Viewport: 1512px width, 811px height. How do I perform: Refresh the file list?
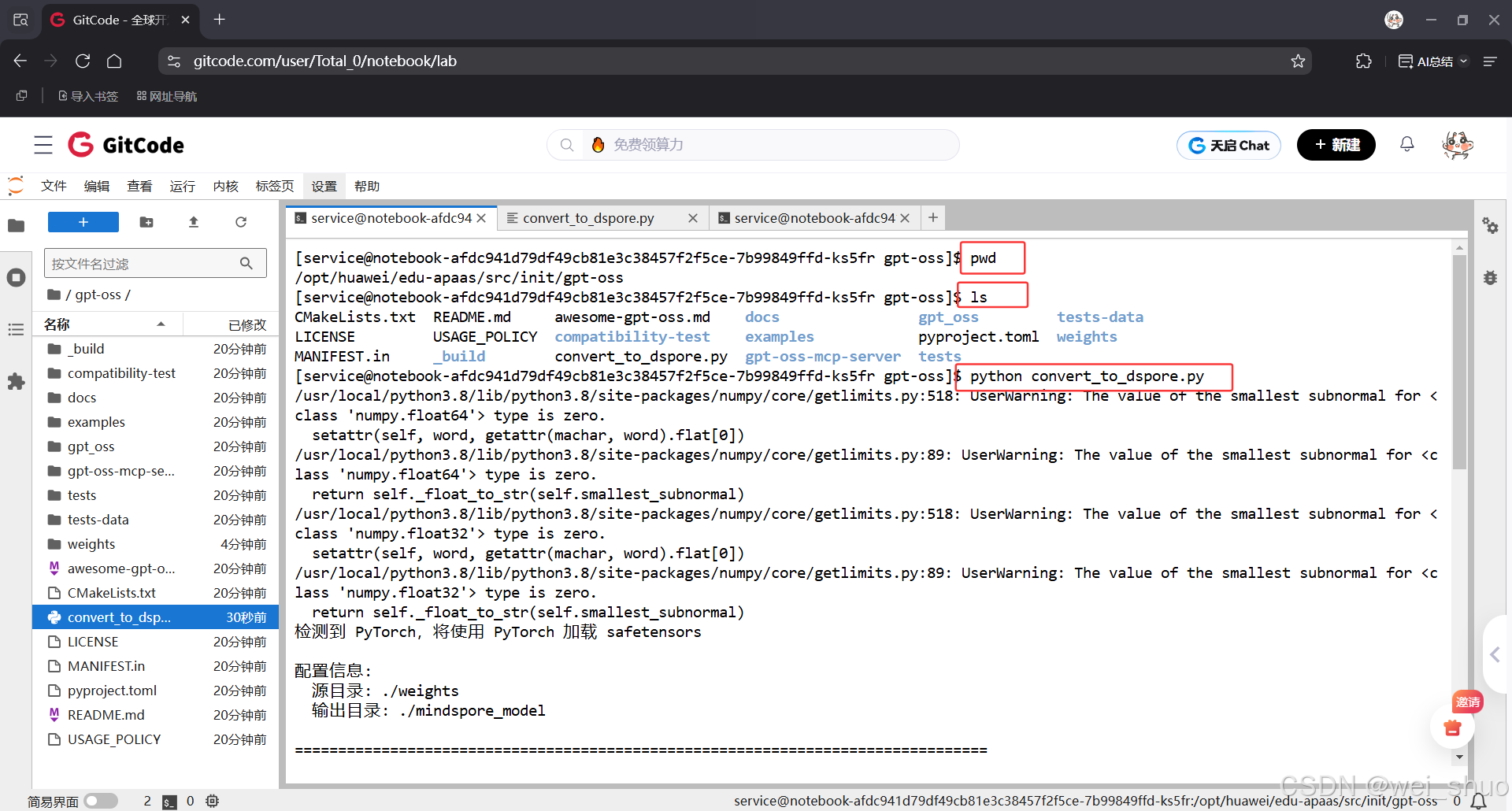[241, 222]
